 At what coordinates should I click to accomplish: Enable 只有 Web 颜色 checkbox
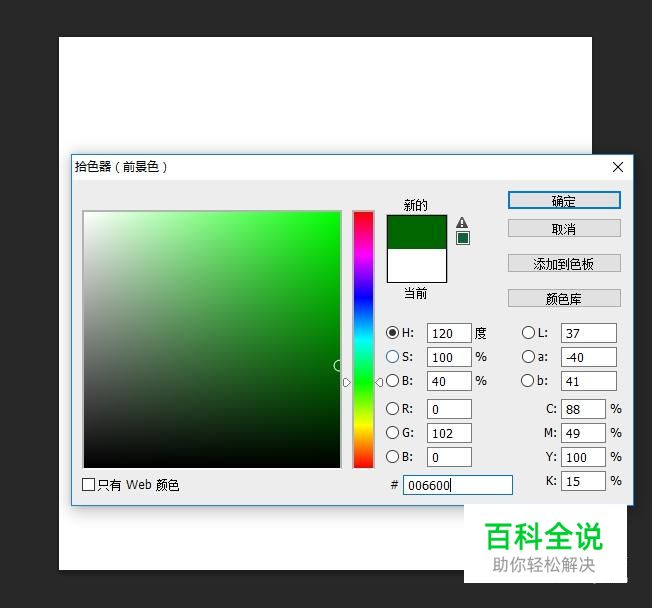89,484
